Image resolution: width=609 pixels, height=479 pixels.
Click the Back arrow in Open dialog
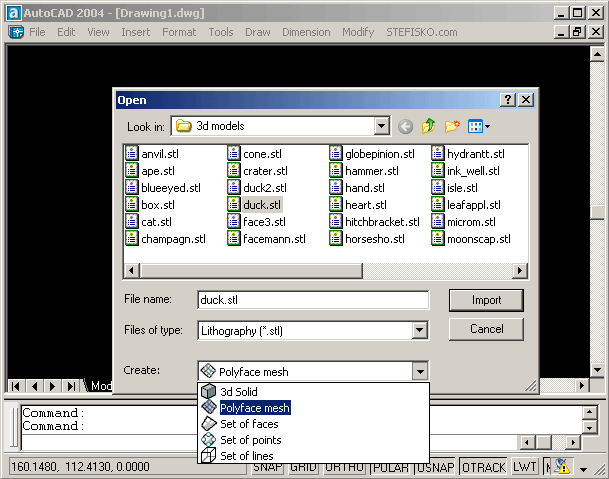pyautogui.click(x=405, y=127)
